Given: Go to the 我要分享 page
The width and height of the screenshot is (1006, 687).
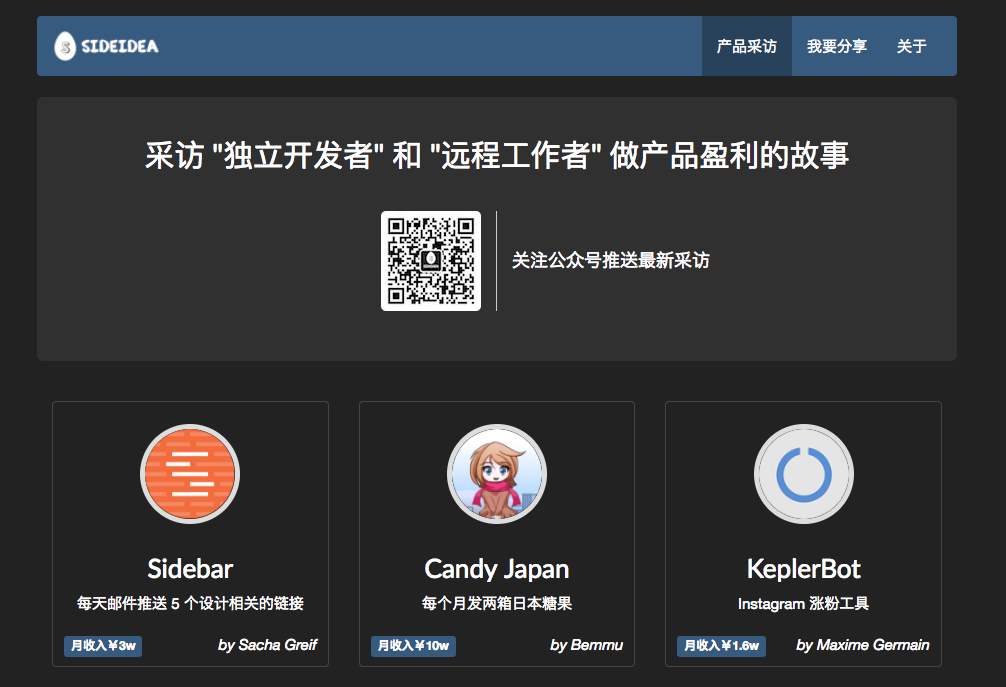Looking at the screenshot, I should click(x=837, y=46).
